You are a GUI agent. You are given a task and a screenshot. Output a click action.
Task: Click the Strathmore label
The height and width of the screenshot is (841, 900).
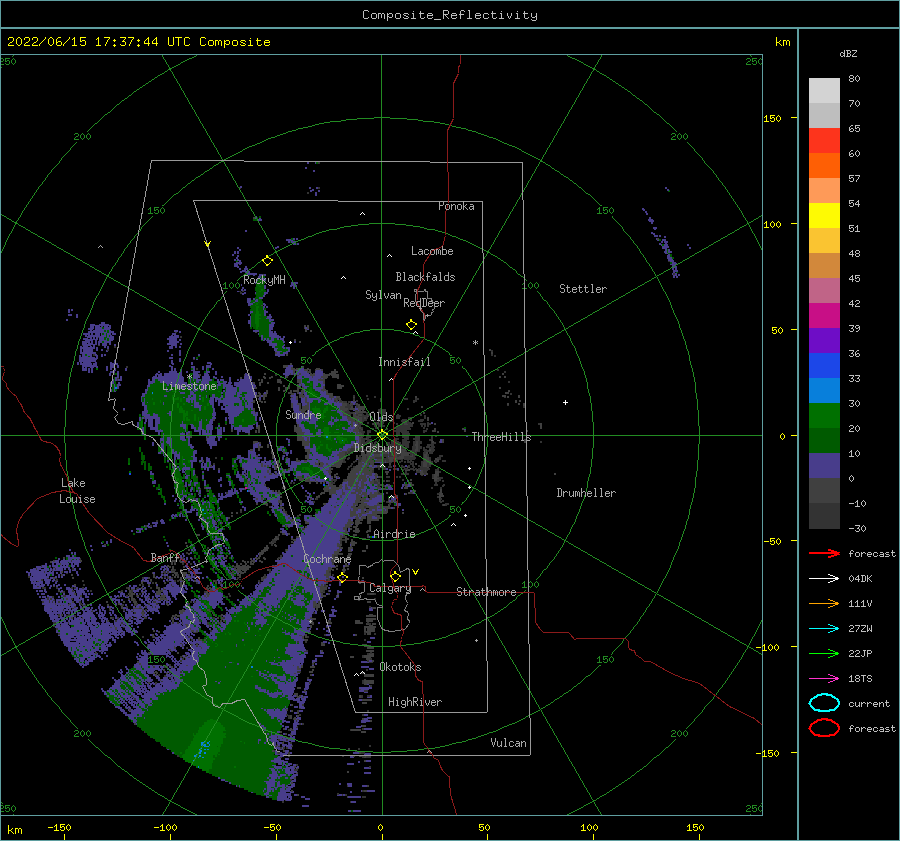[486, 592]
